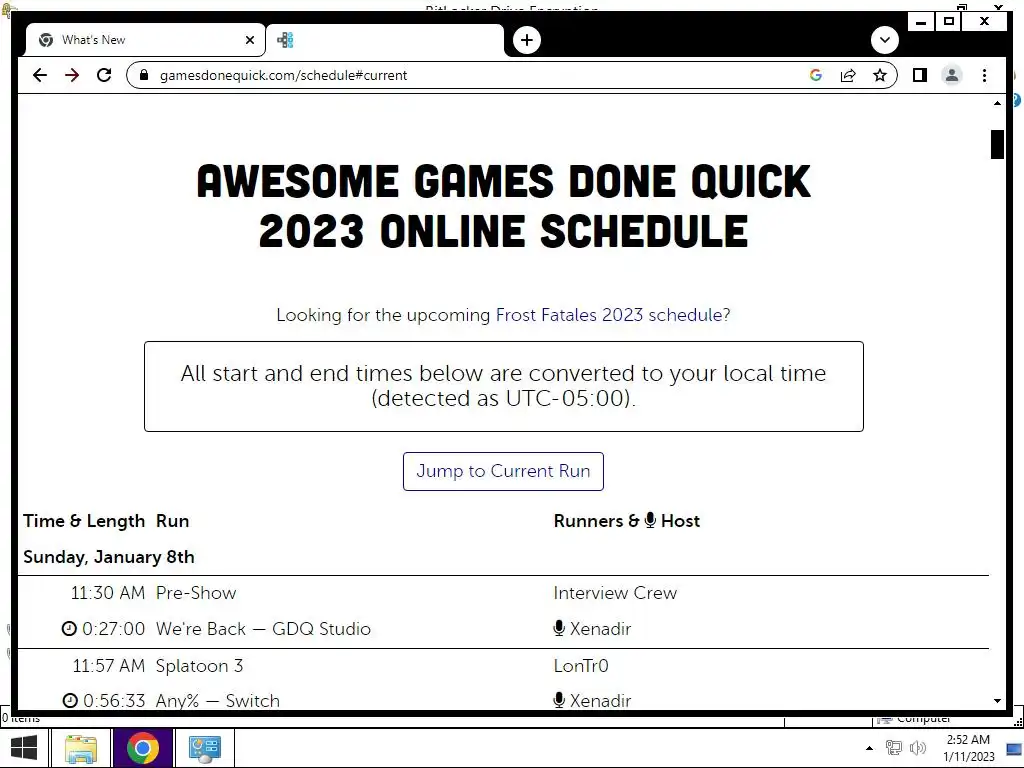Viewport: 1024px width, 768px height.
Task: Click the Sunday, January 8th date heading
Action: pos(109,557)
